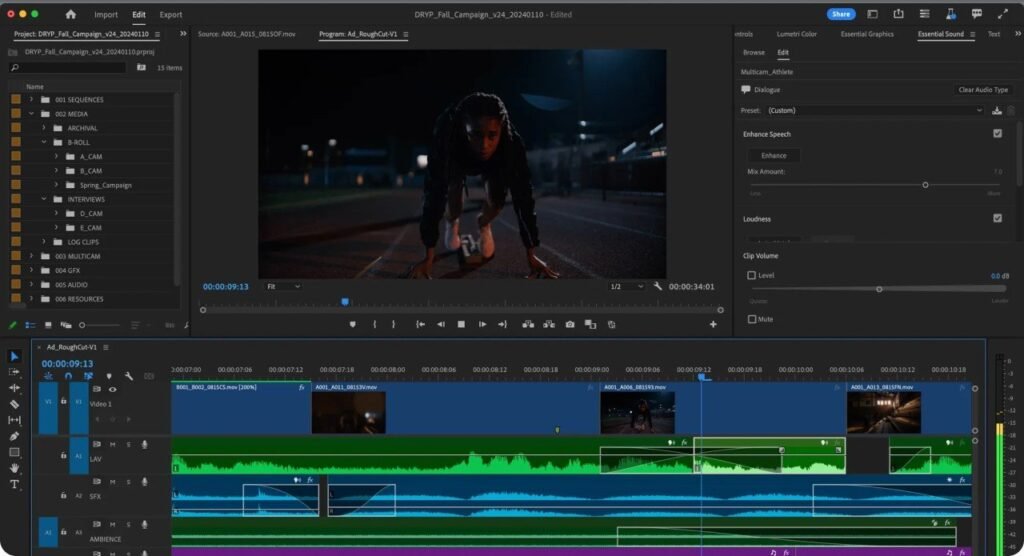This screenshot has width=1024, height=556.
Task: Click the Extract button
Action: [x=549, y=324]
